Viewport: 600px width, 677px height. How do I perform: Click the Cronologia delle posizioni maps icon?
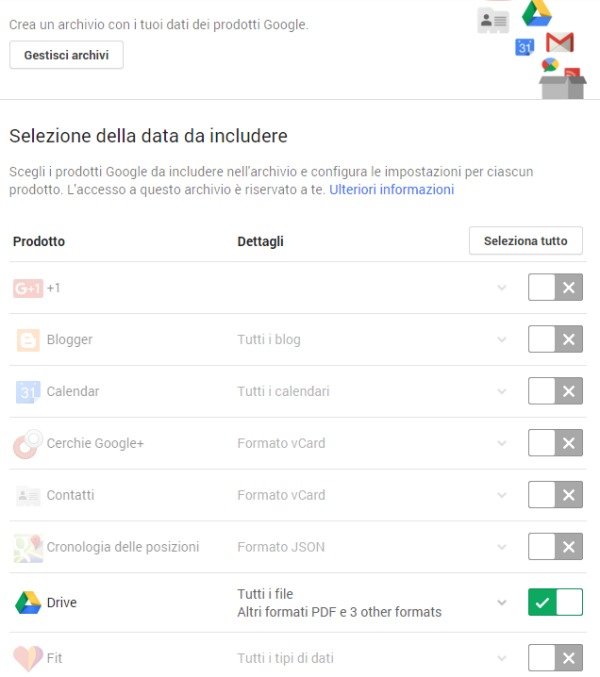(28, 547)
